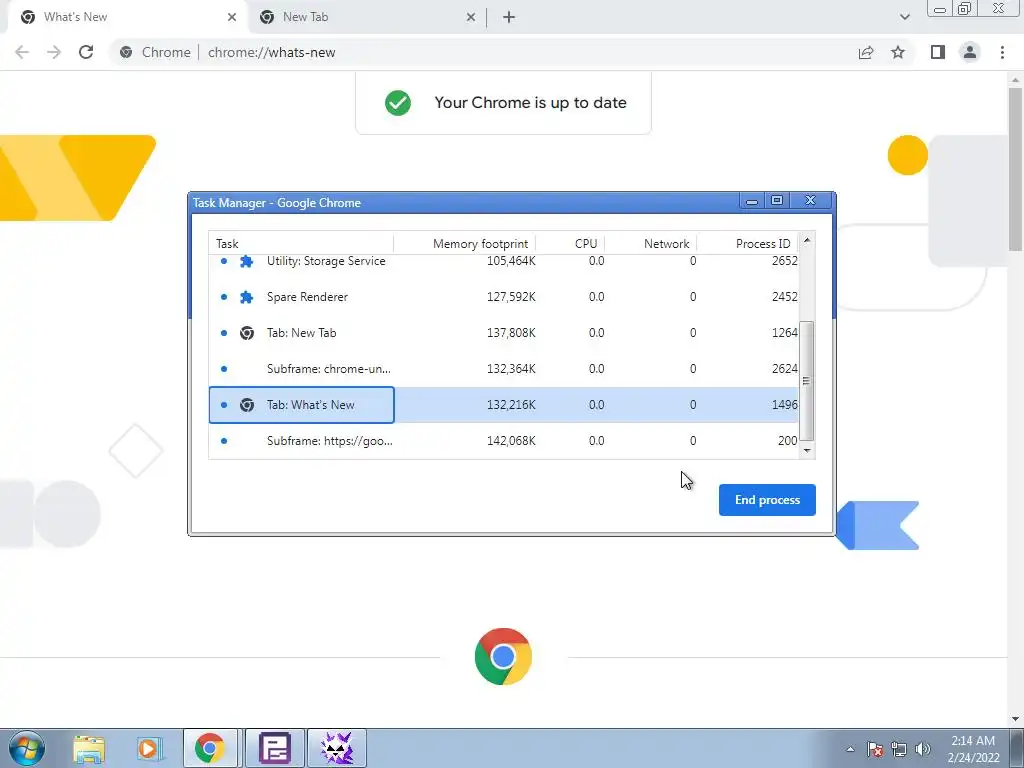Image resolution: width=1024 pixels, height=768 pixels.
Task: Click the green up-to-date checkmark icon
Action: (x=398, y=103)
